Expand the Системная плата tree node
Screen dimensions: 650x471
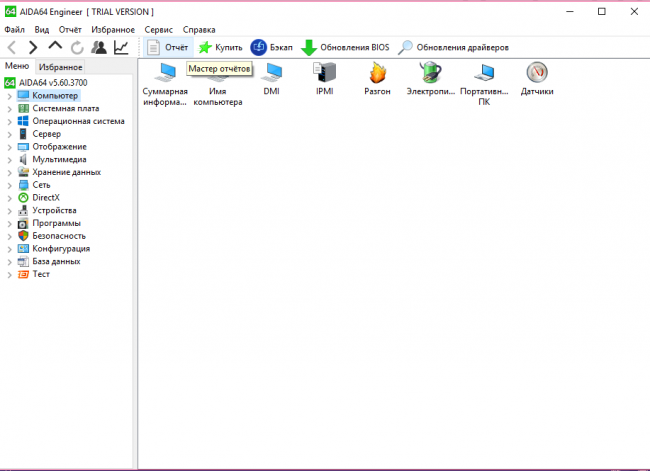pos(9,108)
